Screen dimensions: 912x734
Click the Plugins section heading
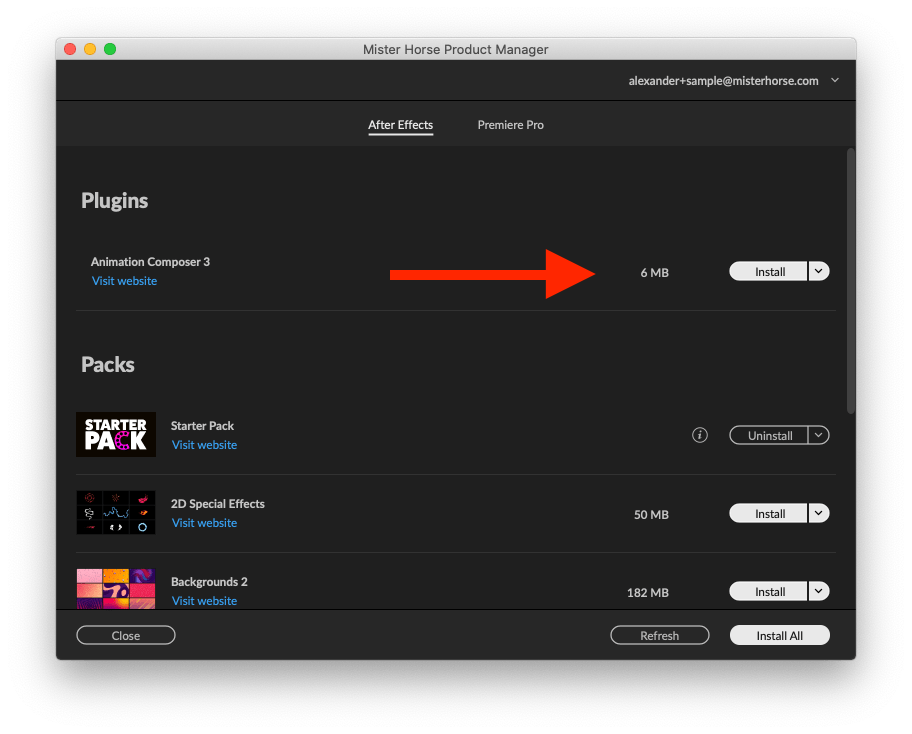point(115,201)
